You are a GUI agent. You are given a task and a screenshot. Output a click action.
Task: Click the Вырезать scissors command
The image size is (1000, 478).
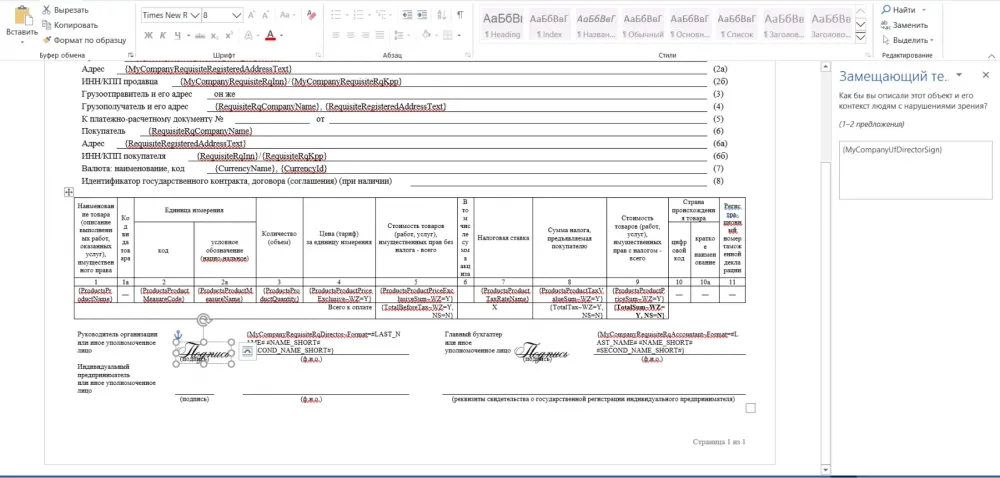coord(65,10)
